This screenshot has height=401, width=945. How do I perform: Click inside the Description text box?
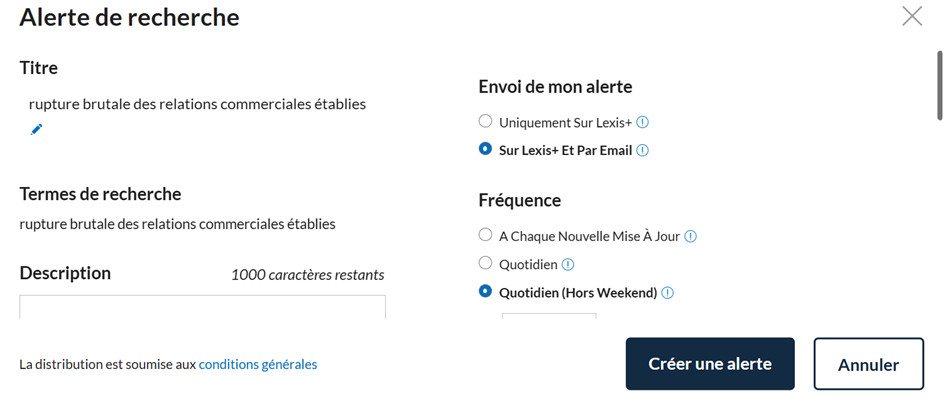[202, 307]
